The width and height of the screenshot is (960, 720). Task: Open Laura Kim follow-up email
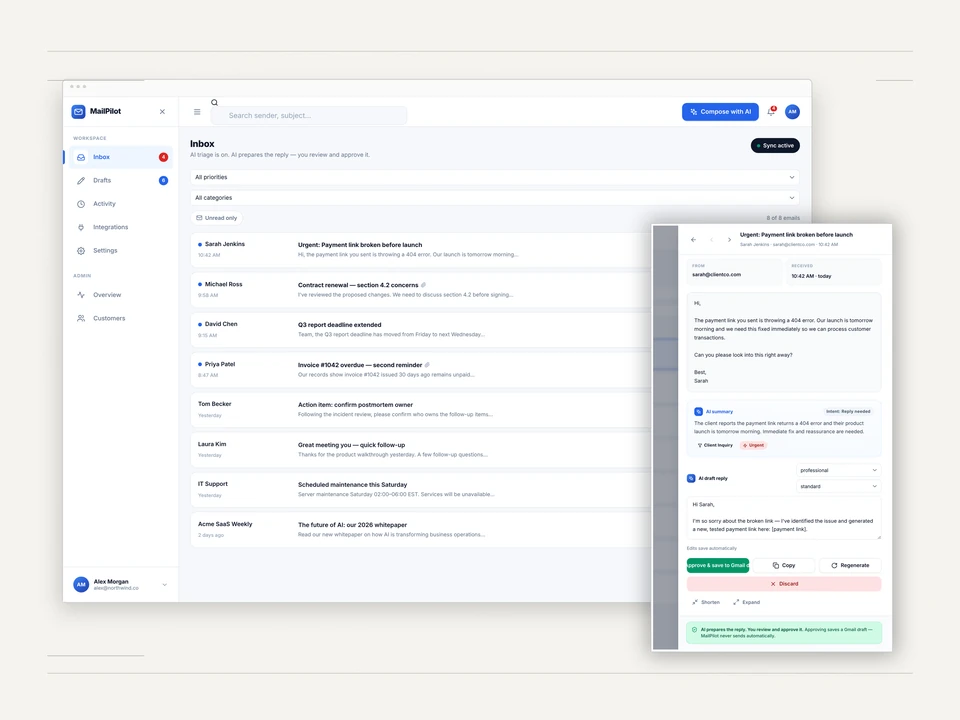point(421,449)
